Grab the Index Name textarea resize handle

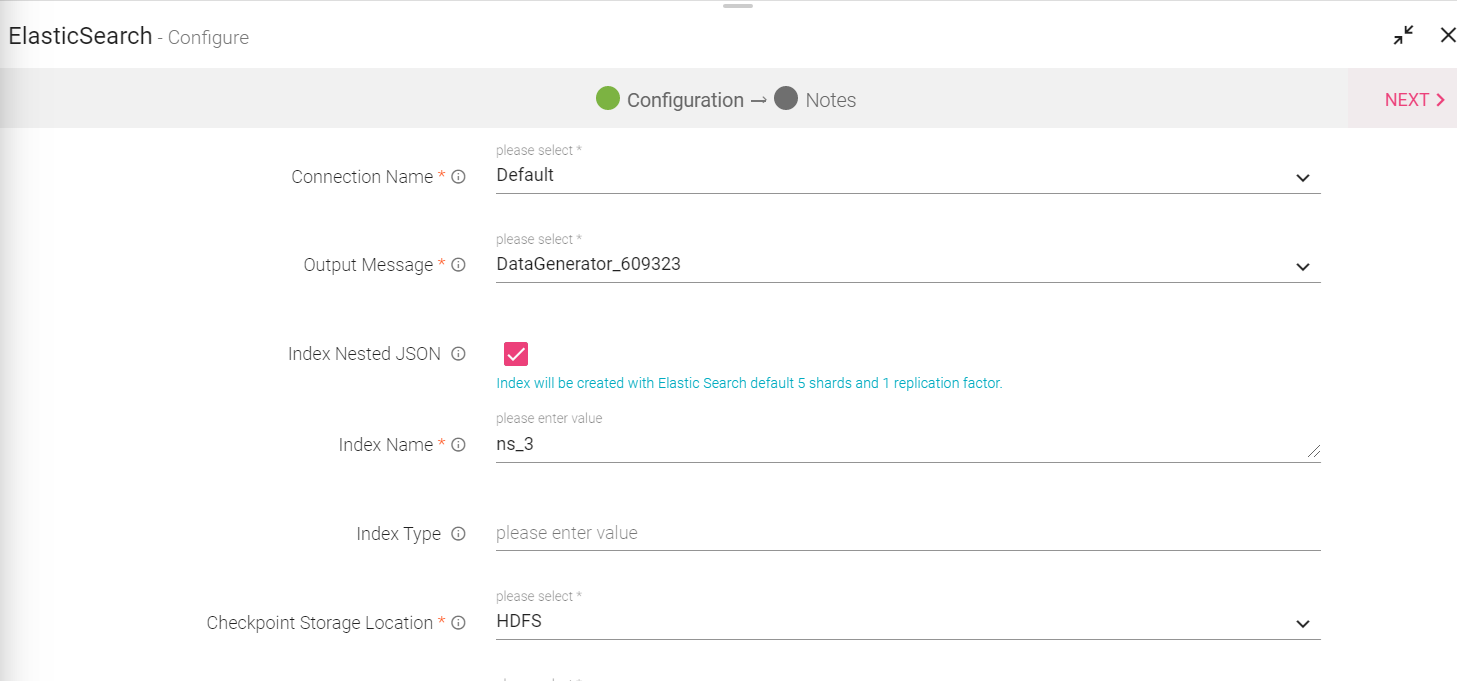(x=1313, y=452)
